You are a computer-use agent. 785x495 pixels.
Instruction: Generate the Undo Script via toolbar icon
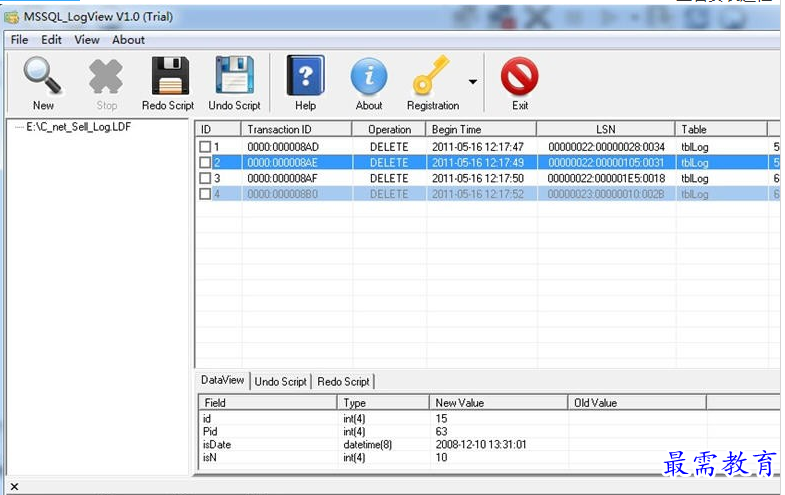point(234,75)
